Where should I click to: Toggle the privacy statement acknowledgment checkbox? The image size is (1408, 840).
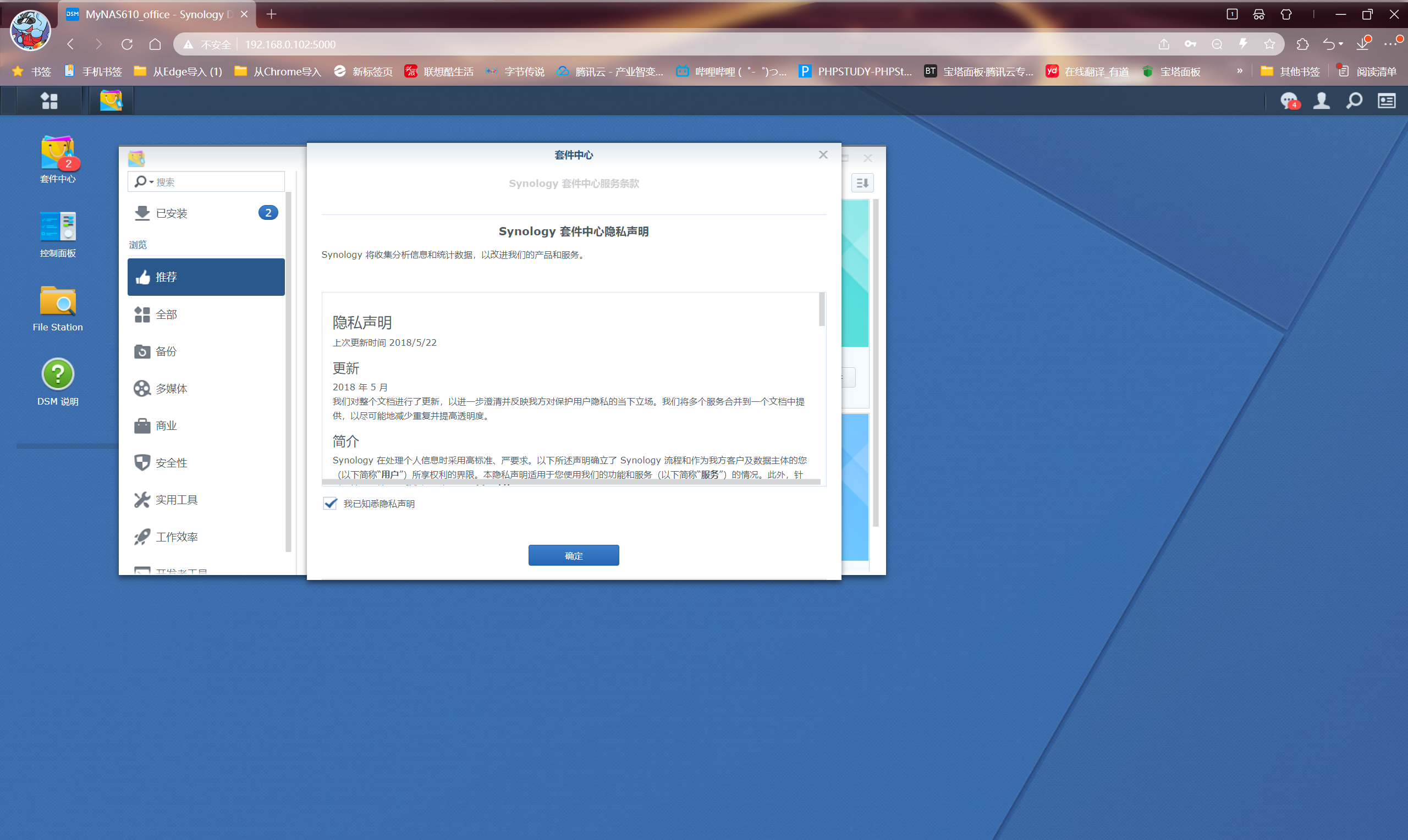point(330,503)
